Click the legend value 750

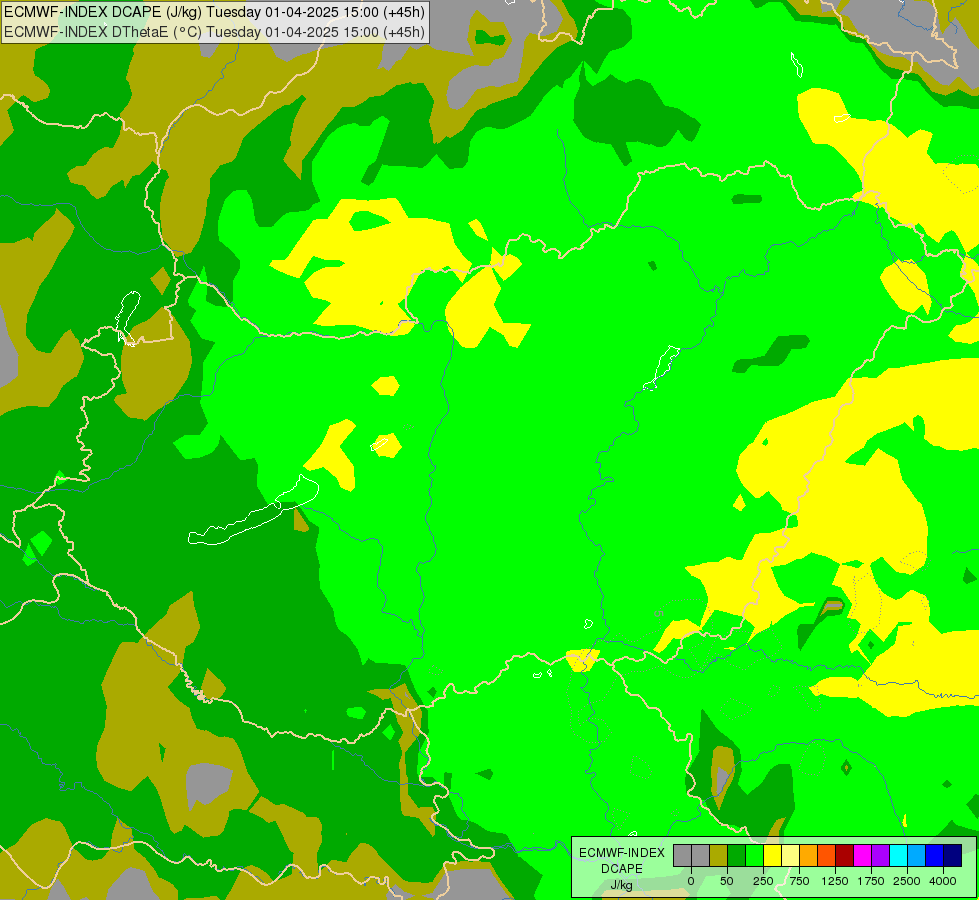coord(799,881)
